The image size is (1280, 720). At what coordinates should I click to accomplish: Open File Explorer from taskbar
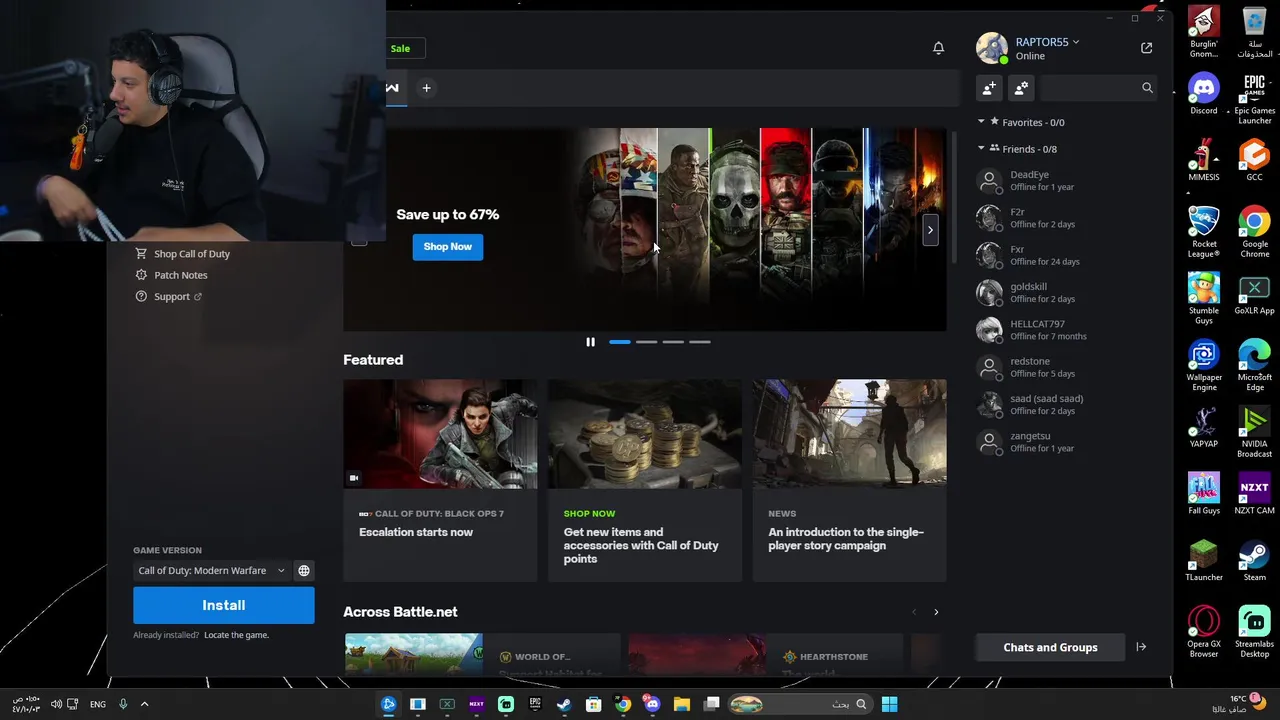pyautogui.click(x=682, y=704)
